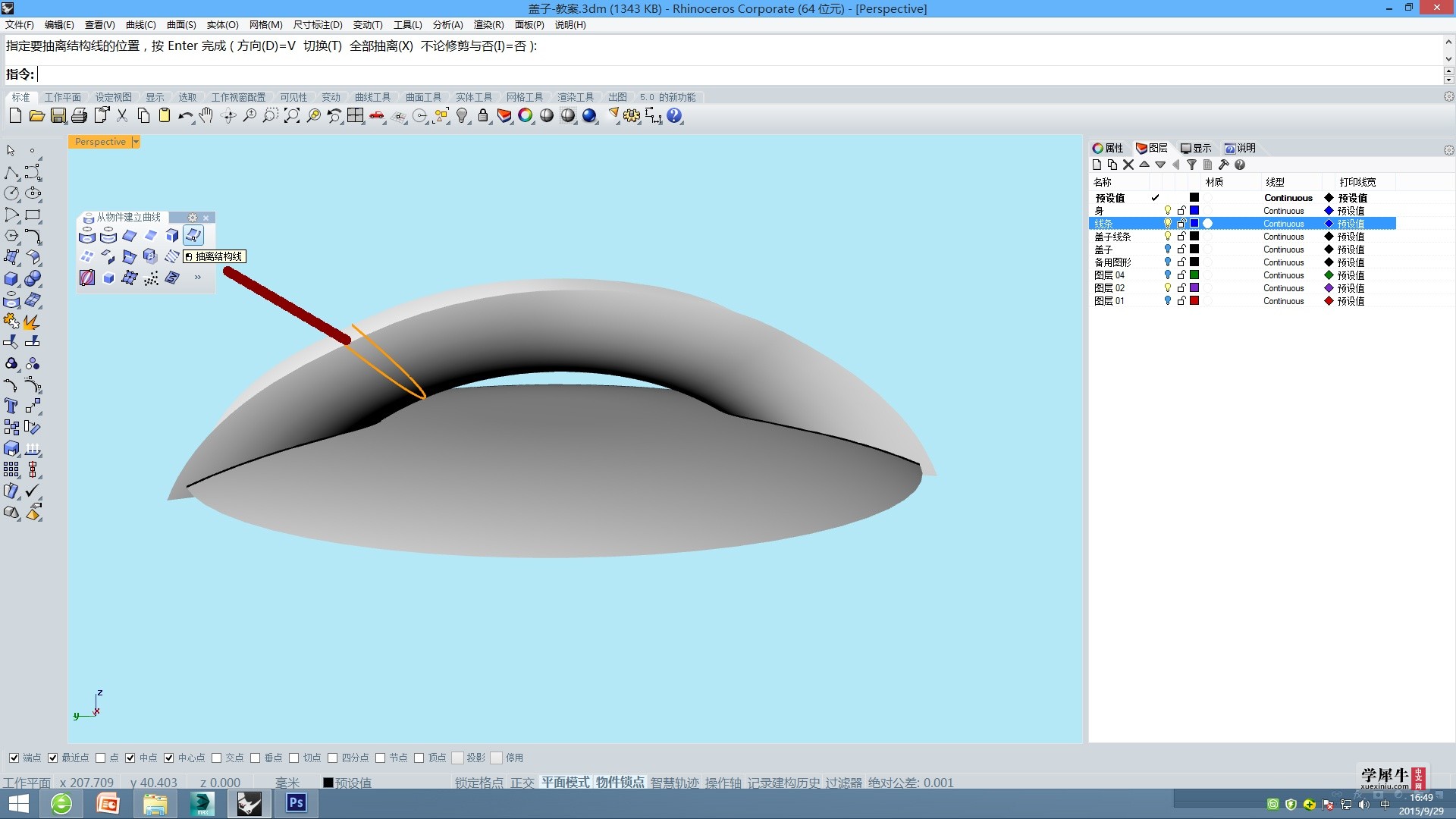The width and height of the screenshot is (1456, 819).
Task: Toggle 正交 mode in status bar
Action: pyautogui.click(x=522, y=783)
